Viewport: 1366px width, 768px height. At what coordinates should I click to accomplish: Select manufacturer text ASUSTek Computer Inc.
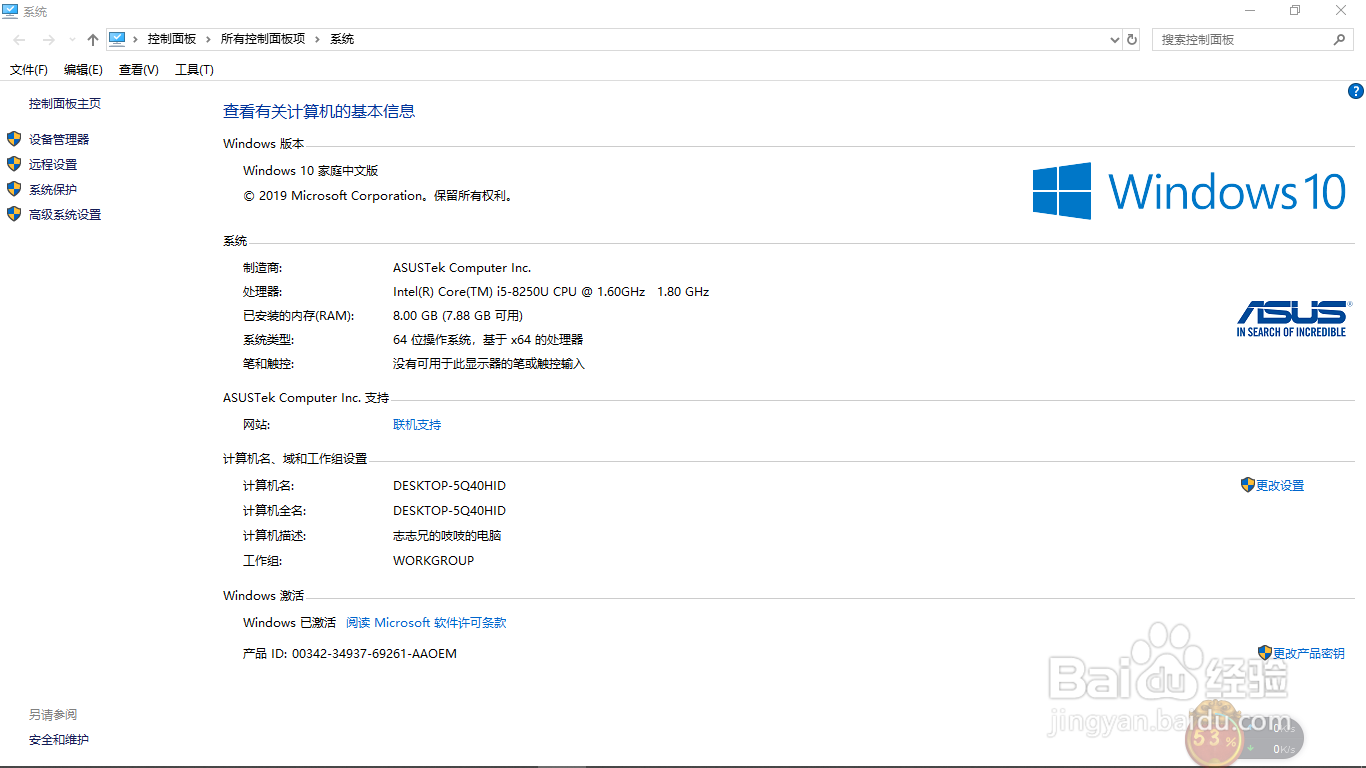tap(462, 268)
